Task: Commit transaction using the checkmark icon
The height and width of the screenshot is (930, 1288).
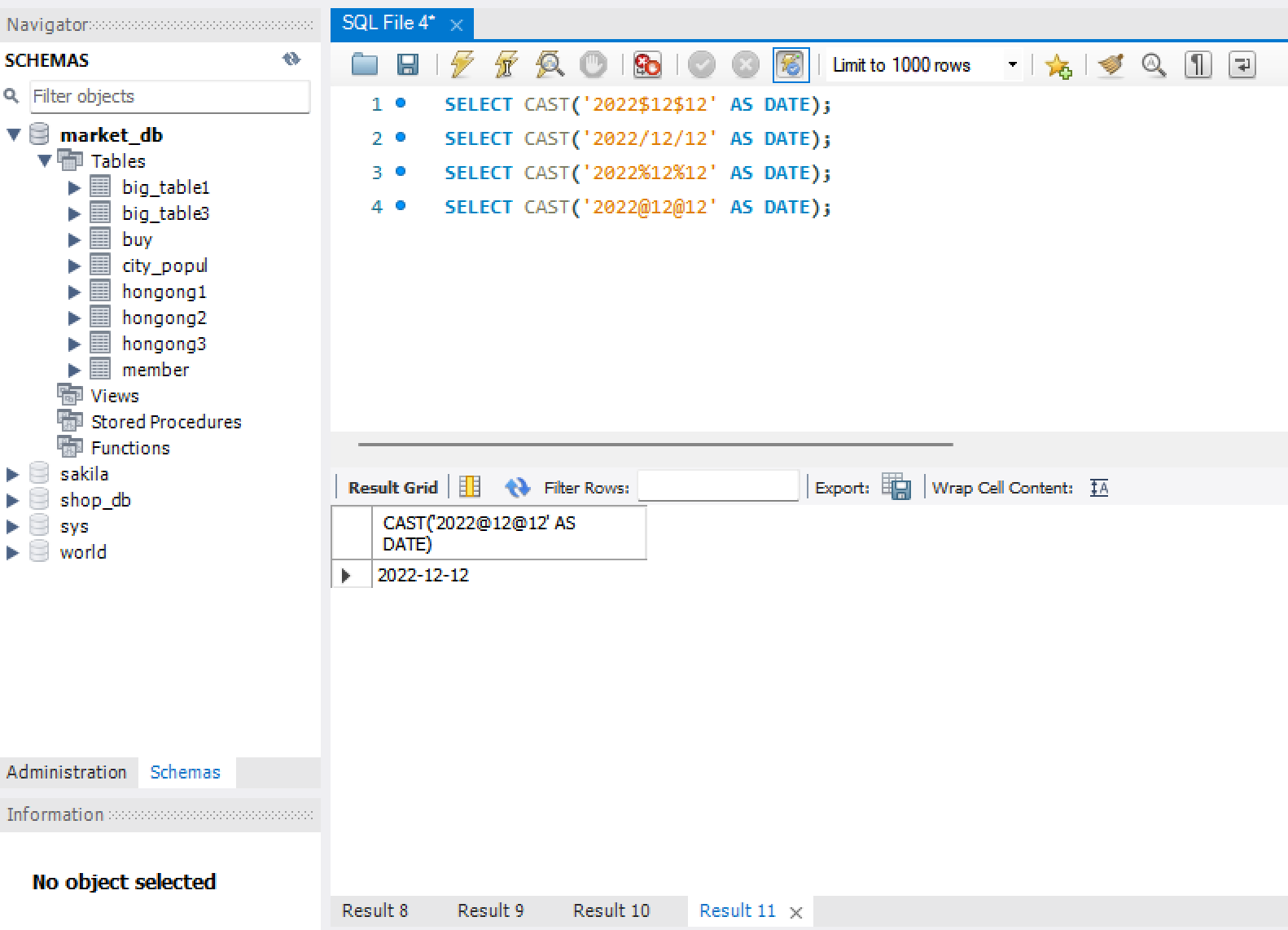Action: 702,64
